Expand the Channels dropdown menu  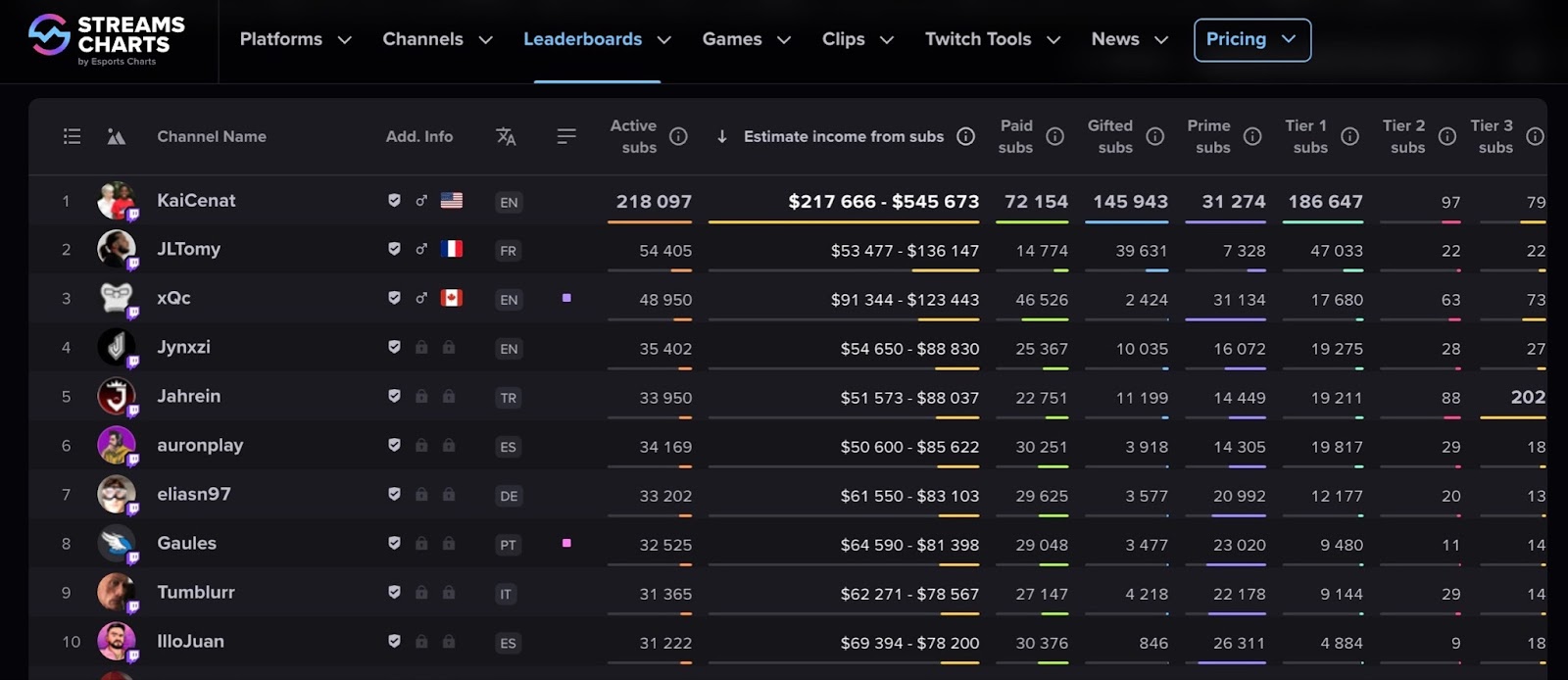pyautogui.click(x=437, y=39)
